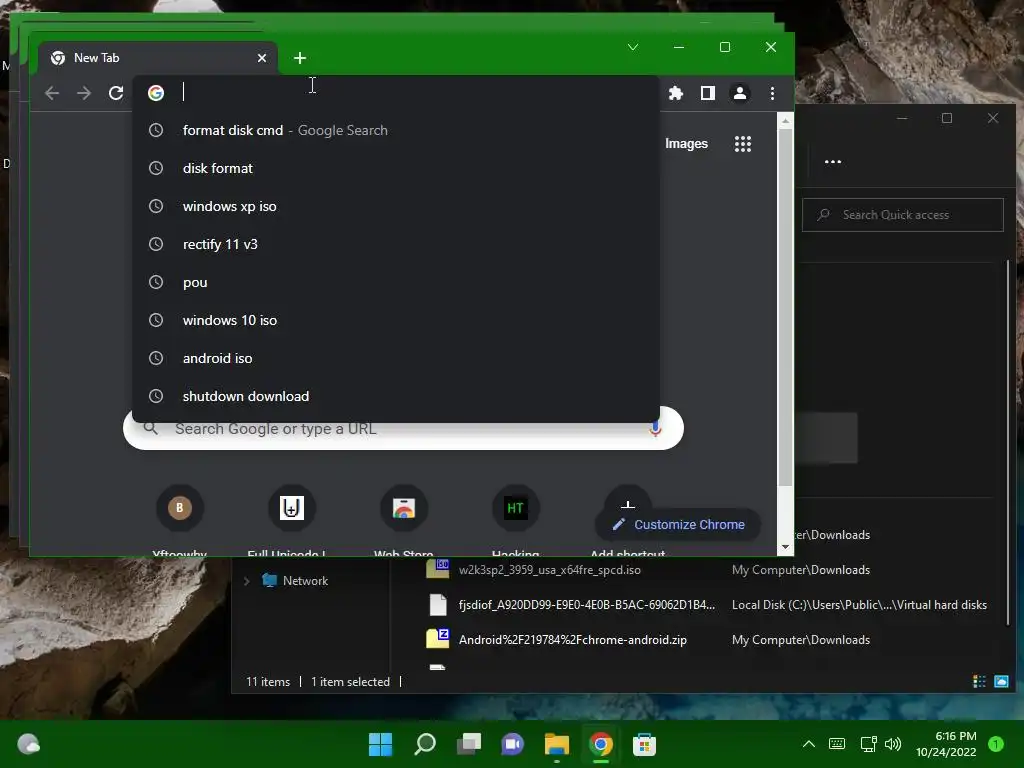1024x768 pixels.
Task: Click the Add shortcut plus tile
Action: pos(628,503)
